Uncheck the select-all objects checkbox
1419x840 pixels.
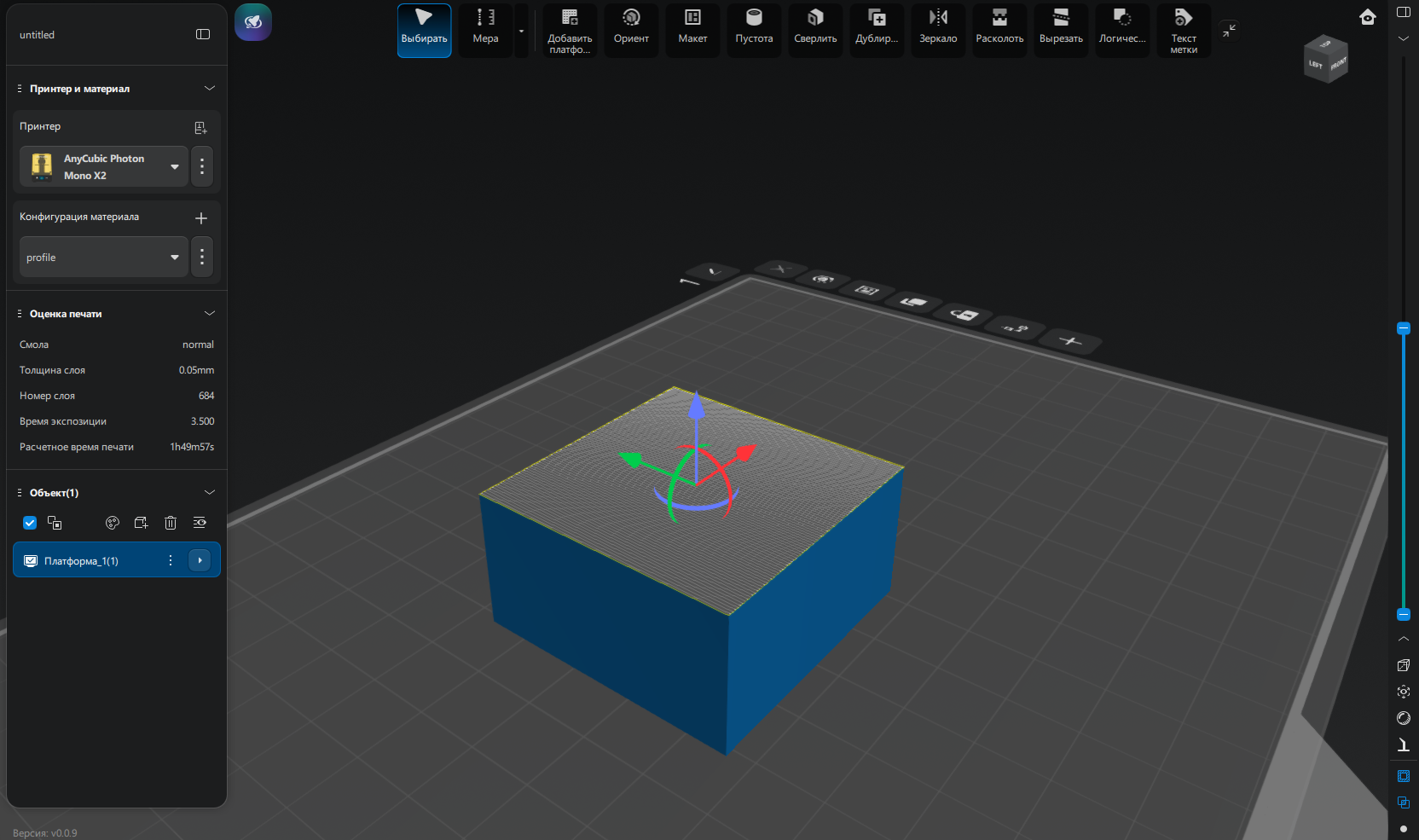(x=30, y=523)
